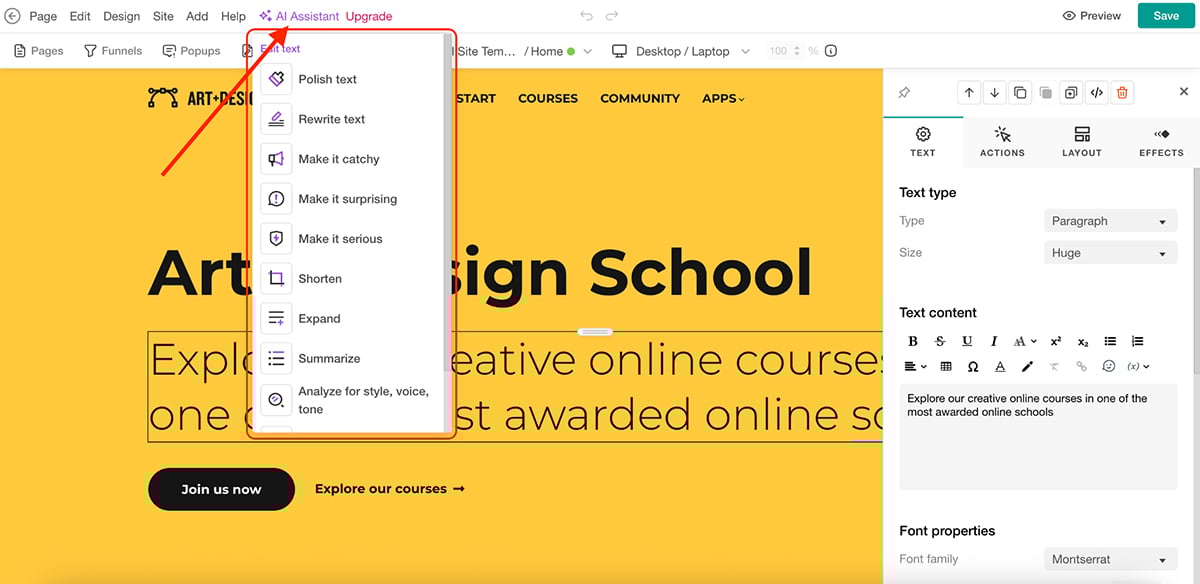Open the Size dropdown showing Huge

pyautogui.click(x=1110, y=252)
